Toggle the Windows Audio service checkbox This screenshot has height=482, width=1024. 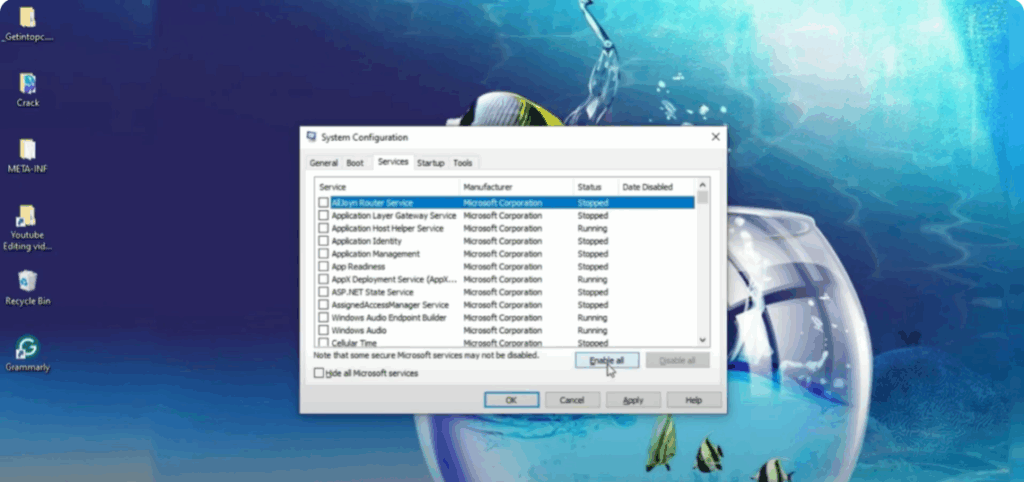tap(323, 330)
